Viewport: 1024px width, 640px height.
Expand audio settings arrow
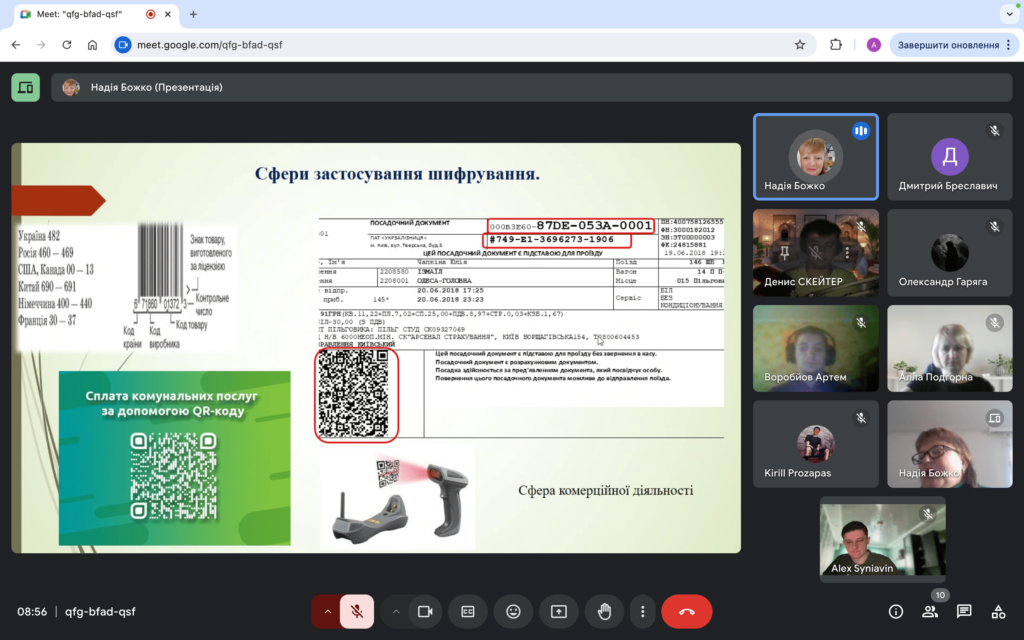[x=327, y=612]
